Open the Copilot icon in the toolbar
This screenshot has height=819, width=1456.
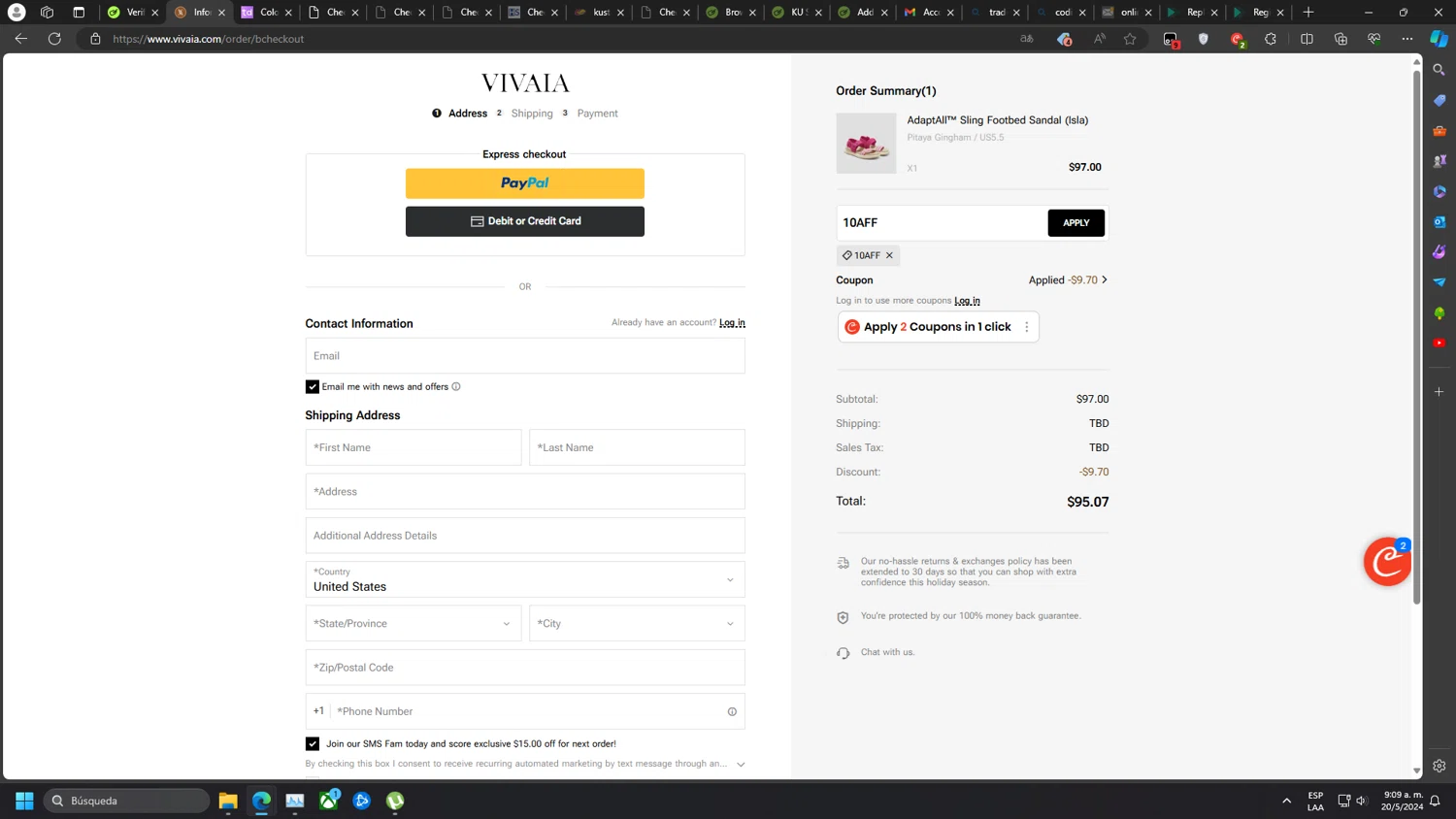[x=1439, y=39]
